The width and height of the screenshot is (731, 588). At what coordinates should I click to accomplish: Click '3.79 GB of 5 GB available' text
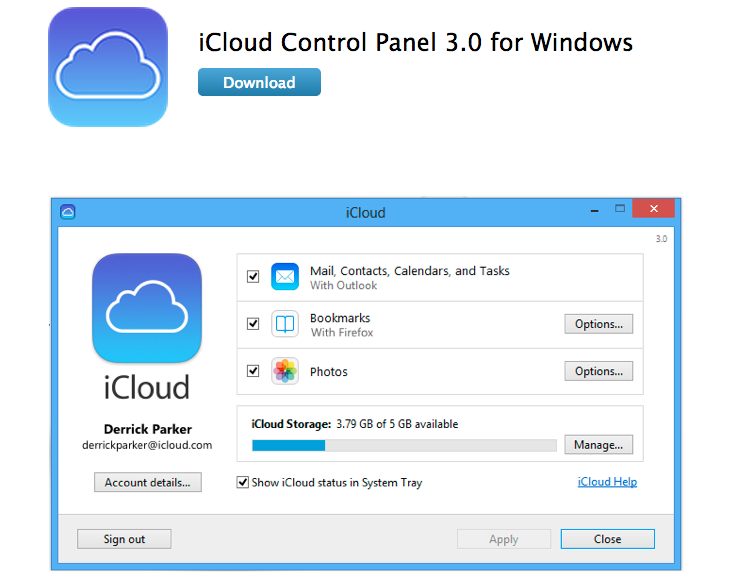tap(397, 424)
